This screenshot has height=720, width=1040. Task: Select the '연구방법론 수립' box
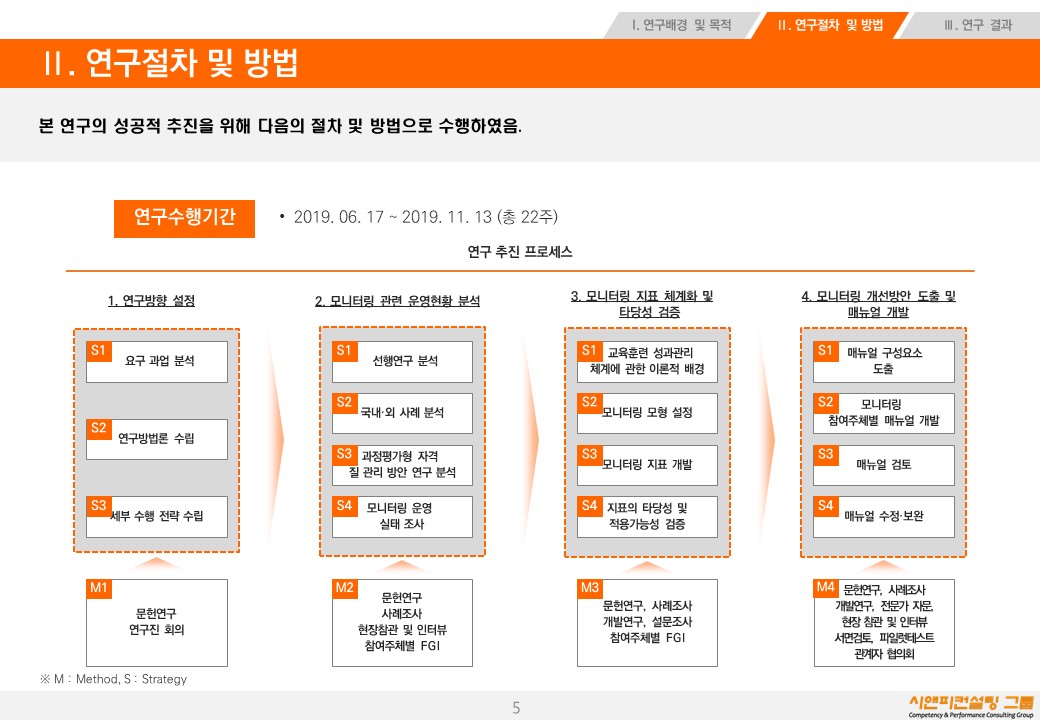point(157,439)
